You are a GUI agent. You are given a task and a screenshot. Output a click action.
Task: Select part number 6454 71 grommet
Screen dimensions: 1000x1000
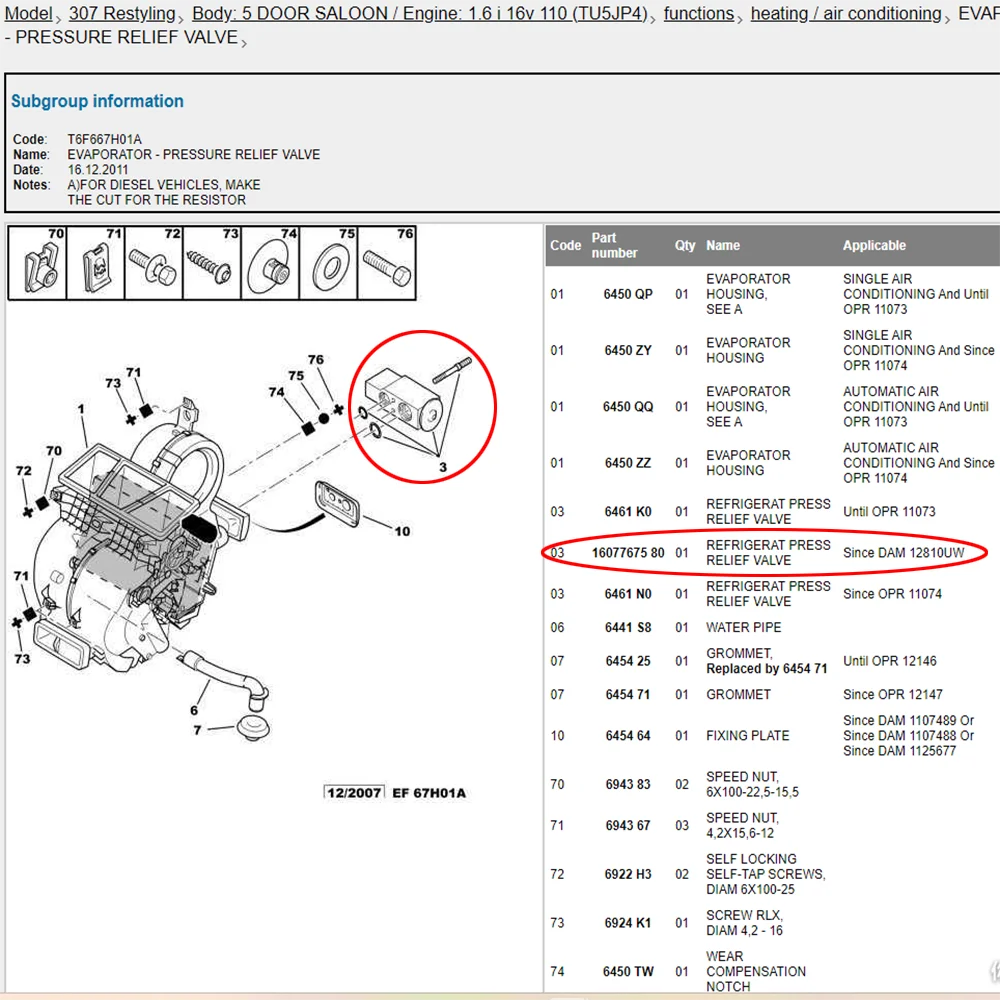[x=628, y=695]
